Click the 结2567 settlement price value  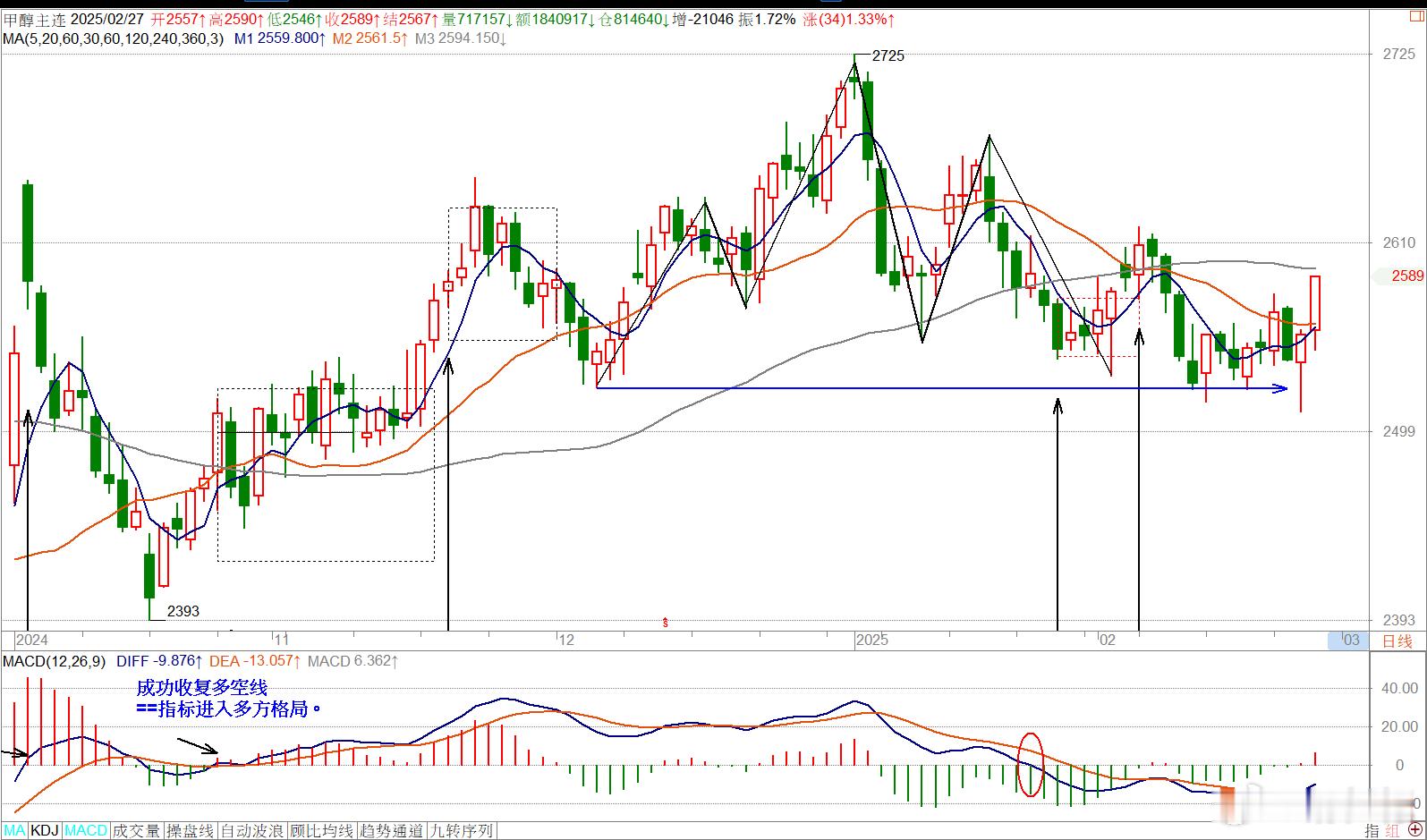point(411,19)
